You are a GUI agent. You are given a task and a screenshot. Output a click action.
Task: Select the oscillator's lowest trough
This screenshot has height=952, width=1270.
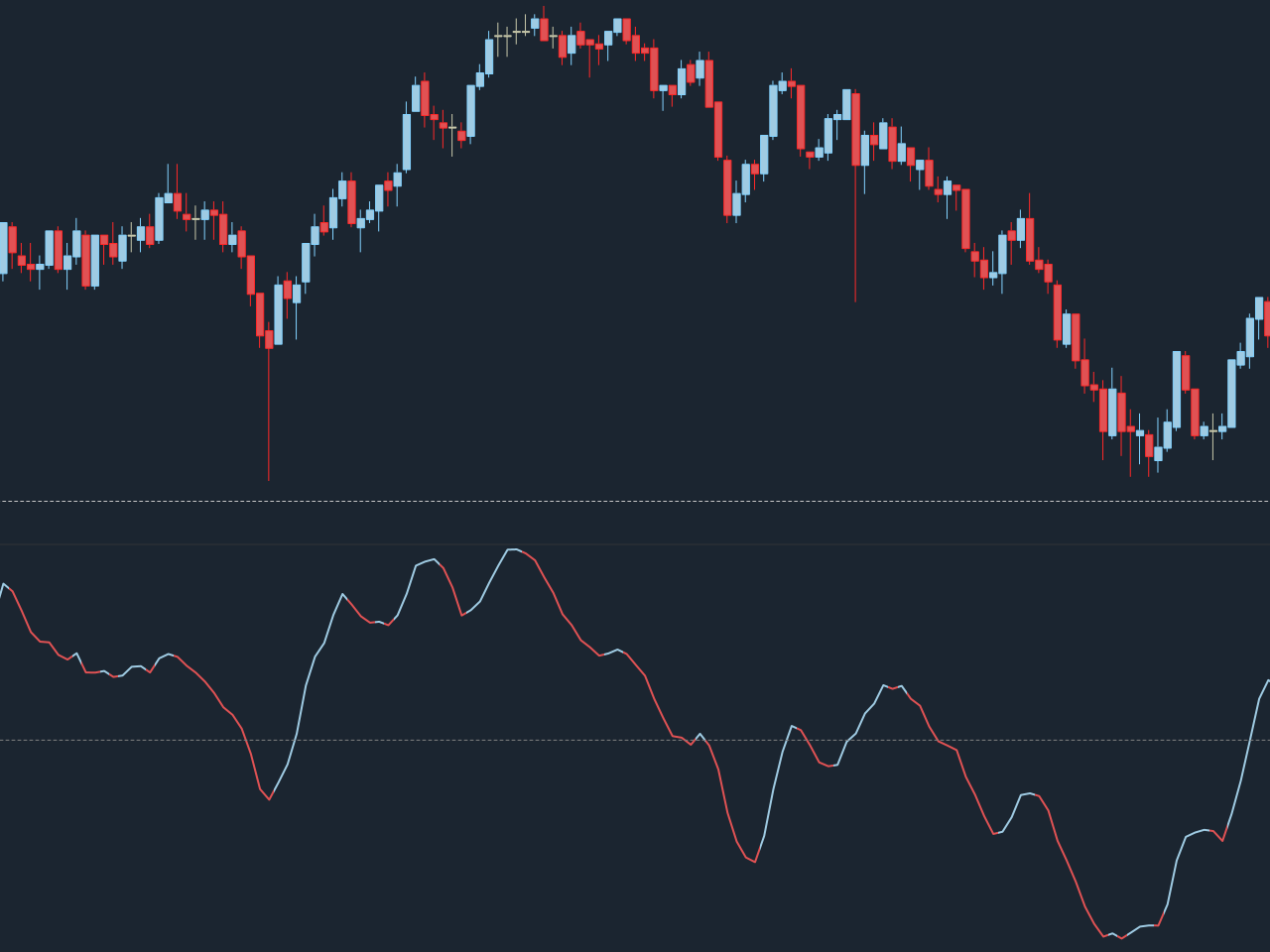[x=1122, y=937]
